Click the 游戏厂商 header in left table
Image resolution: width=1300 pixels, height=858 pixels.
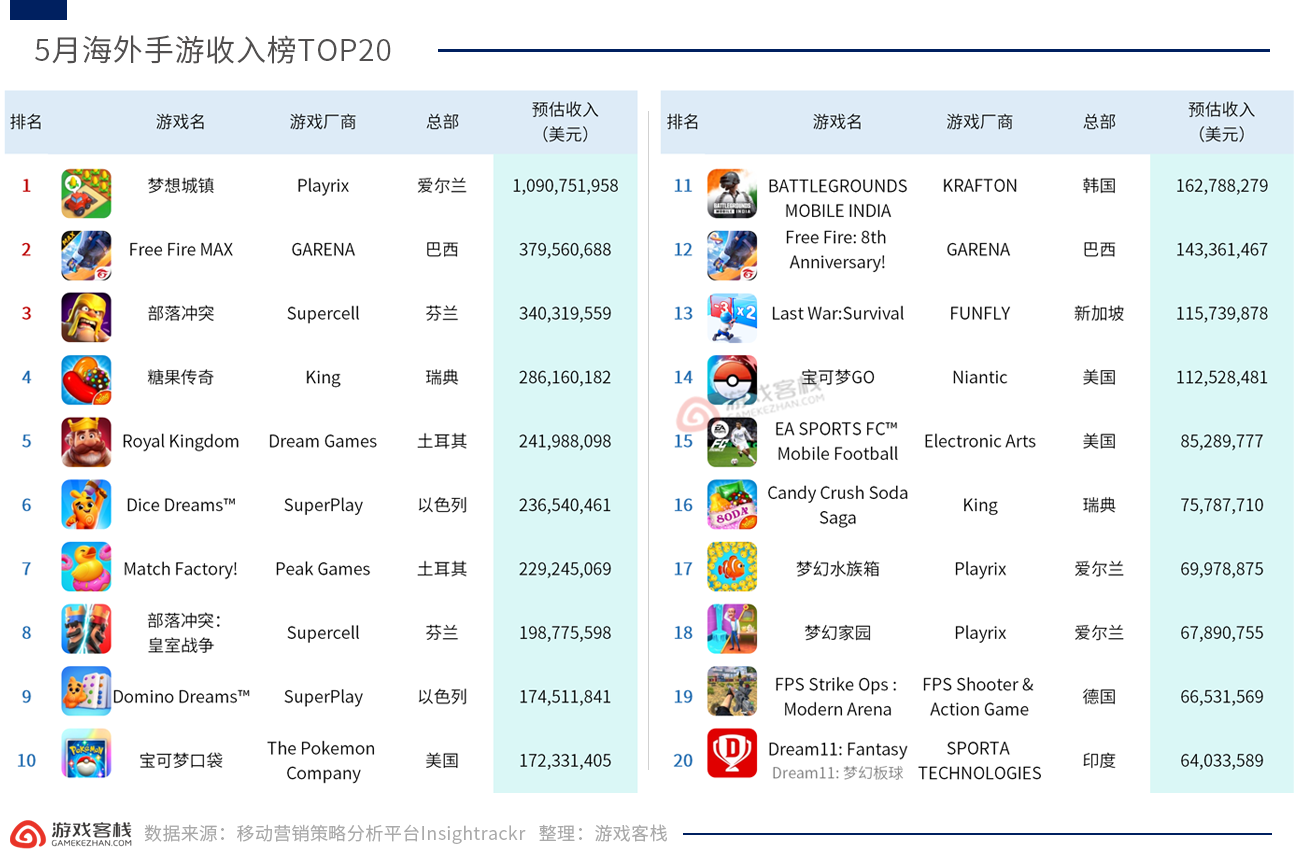coord(323,122)
